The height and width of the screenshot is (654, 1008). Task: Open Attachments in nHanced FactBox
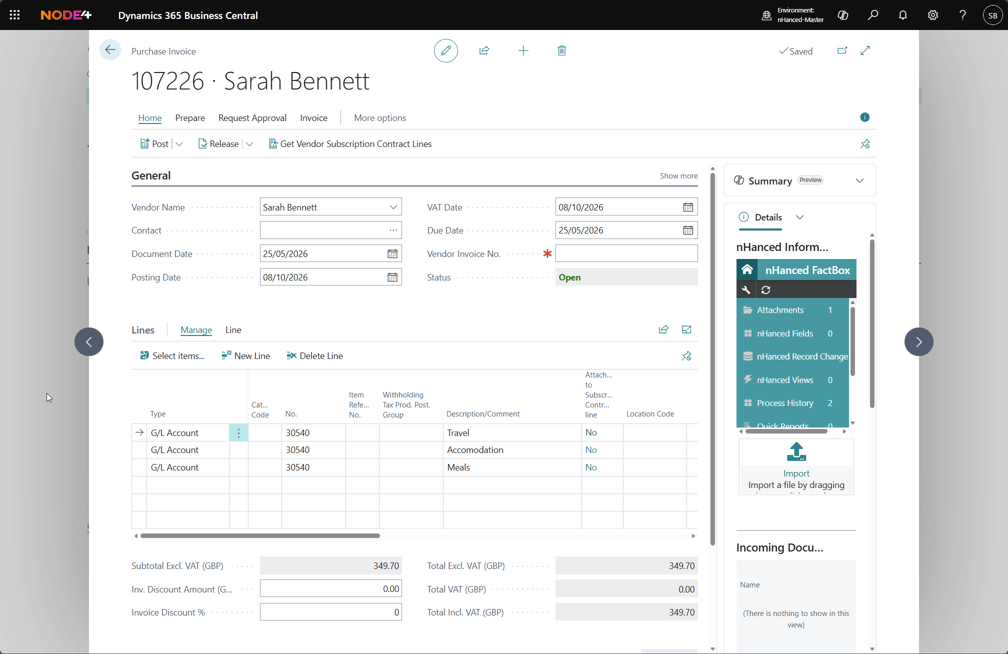pyautogui.click(x=793, y=310)
